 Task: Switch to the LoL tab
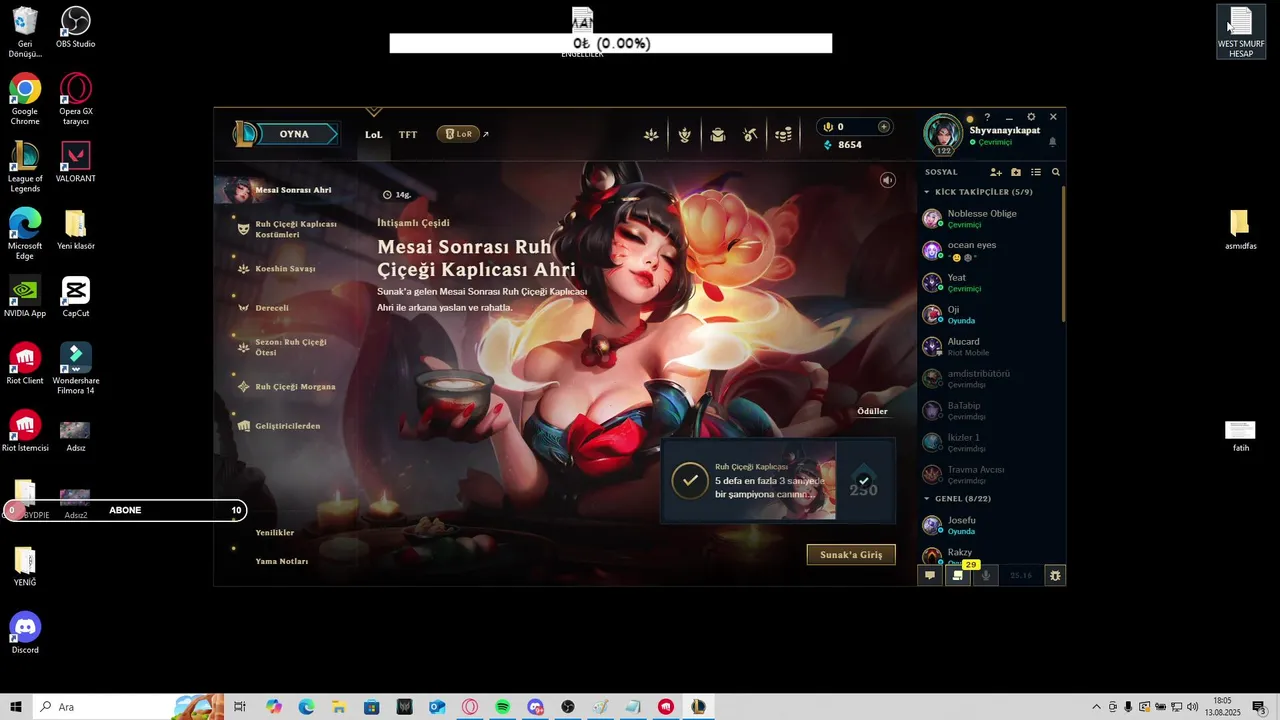click(x=373, y=134)
